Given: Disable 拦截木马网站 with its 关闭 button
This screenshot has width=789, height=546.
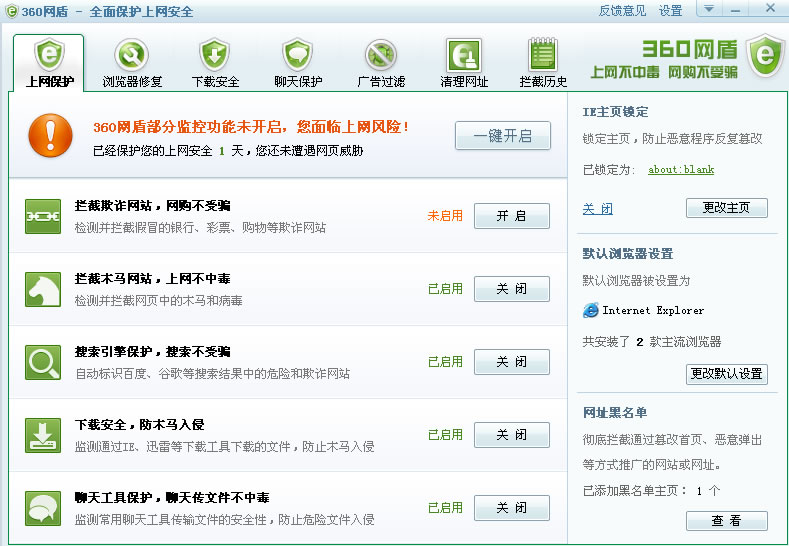Looking at the screenshot, I should click(x=511, y=289).
